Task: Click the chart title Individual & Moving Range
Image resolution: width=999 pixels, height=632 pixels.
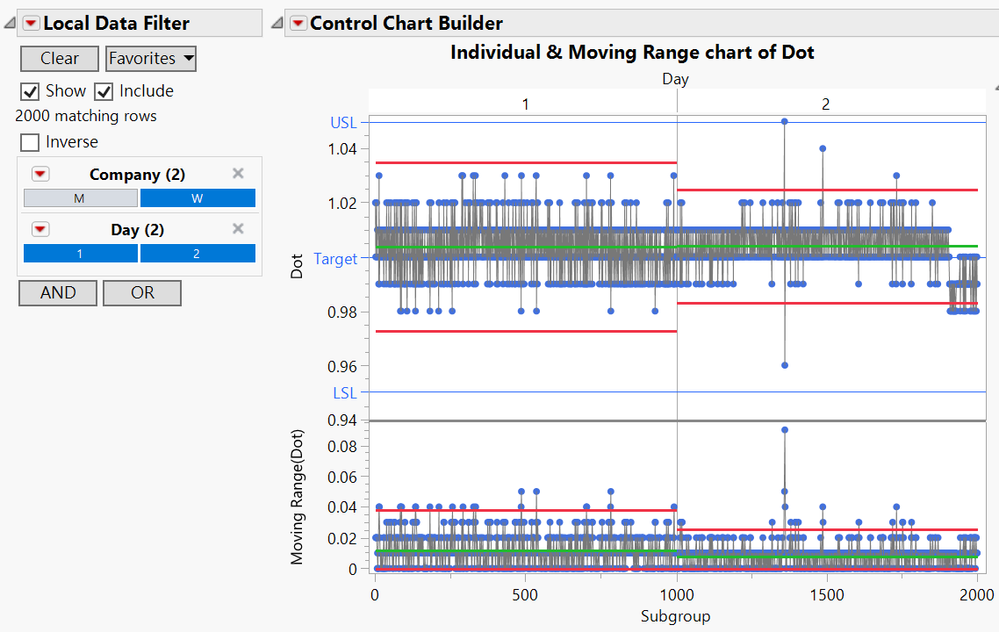Action: (632, 52)
